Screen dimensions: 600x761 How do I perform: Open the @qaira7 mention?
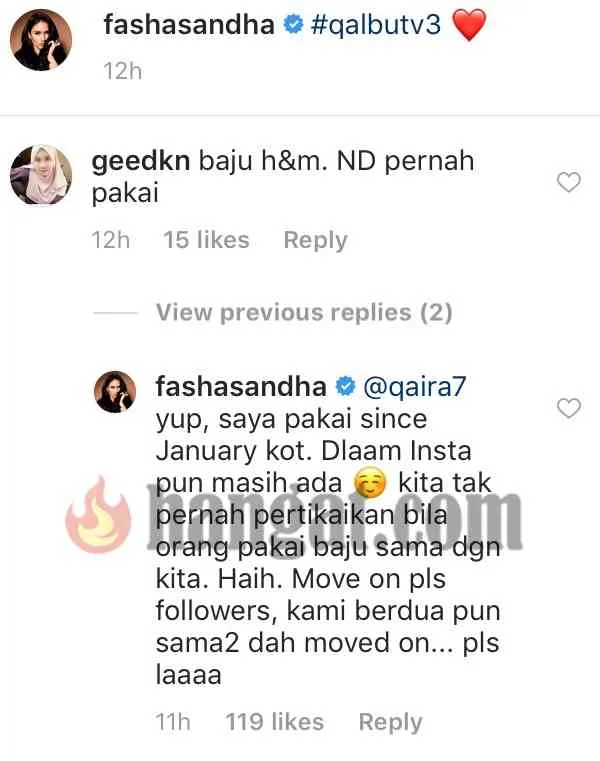pos(414,387)
